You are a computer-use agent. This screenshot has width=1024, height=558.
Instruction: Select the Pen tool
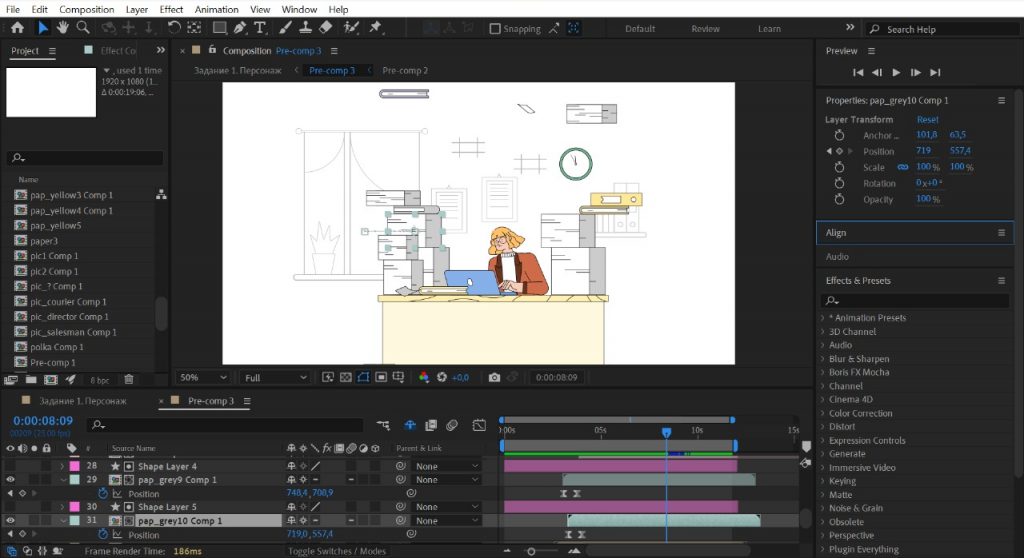coord(240,28)
